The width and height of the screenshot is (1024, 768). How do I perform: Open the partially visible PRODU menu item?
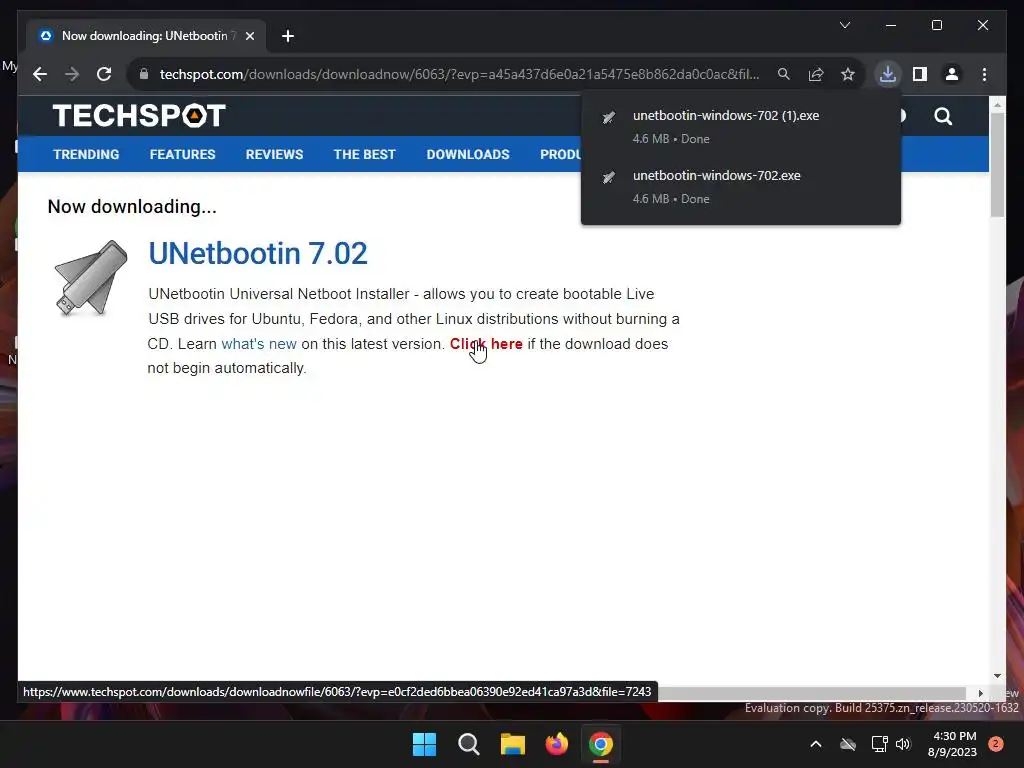(x=560, y=155)
